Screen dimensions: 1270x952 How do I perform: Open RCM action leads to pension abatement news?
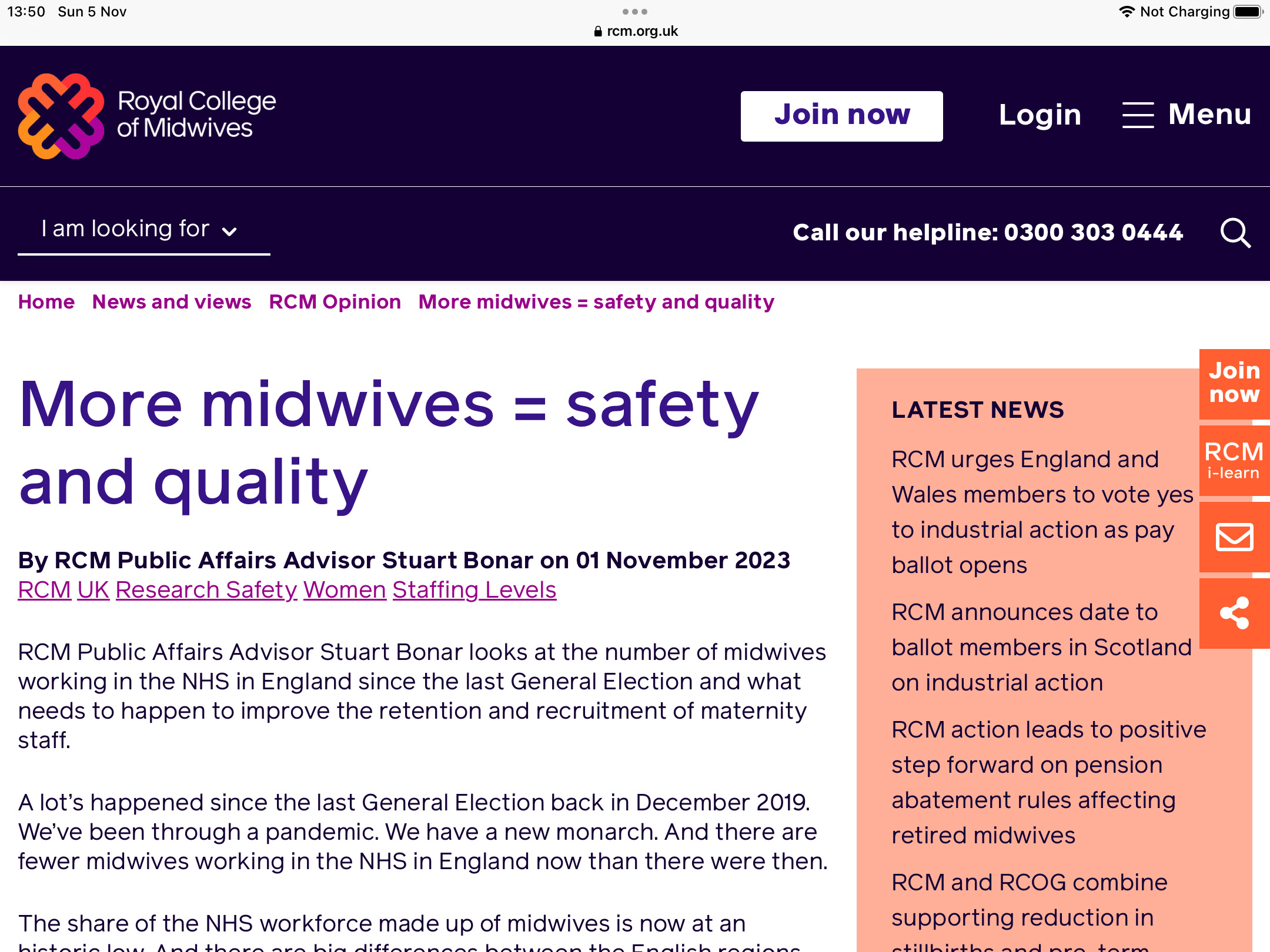click(1048, 782)
